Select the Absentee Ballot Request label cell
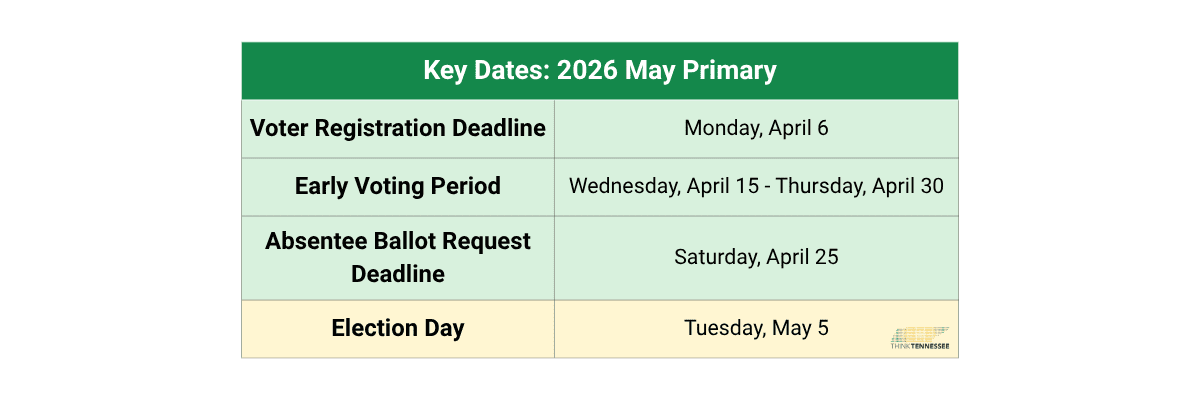The width and height of the screenshot is (1200, 400). tap(398, 258)
